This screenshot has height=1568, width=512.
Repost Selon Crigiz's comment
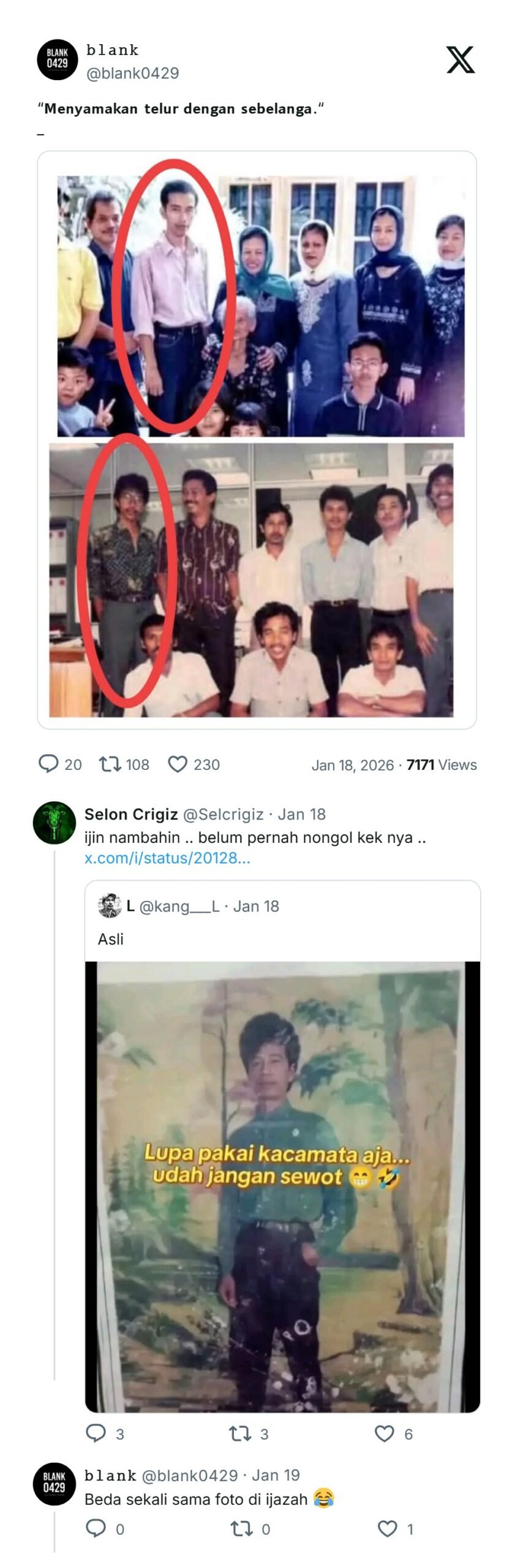[x=239, y=1433]
